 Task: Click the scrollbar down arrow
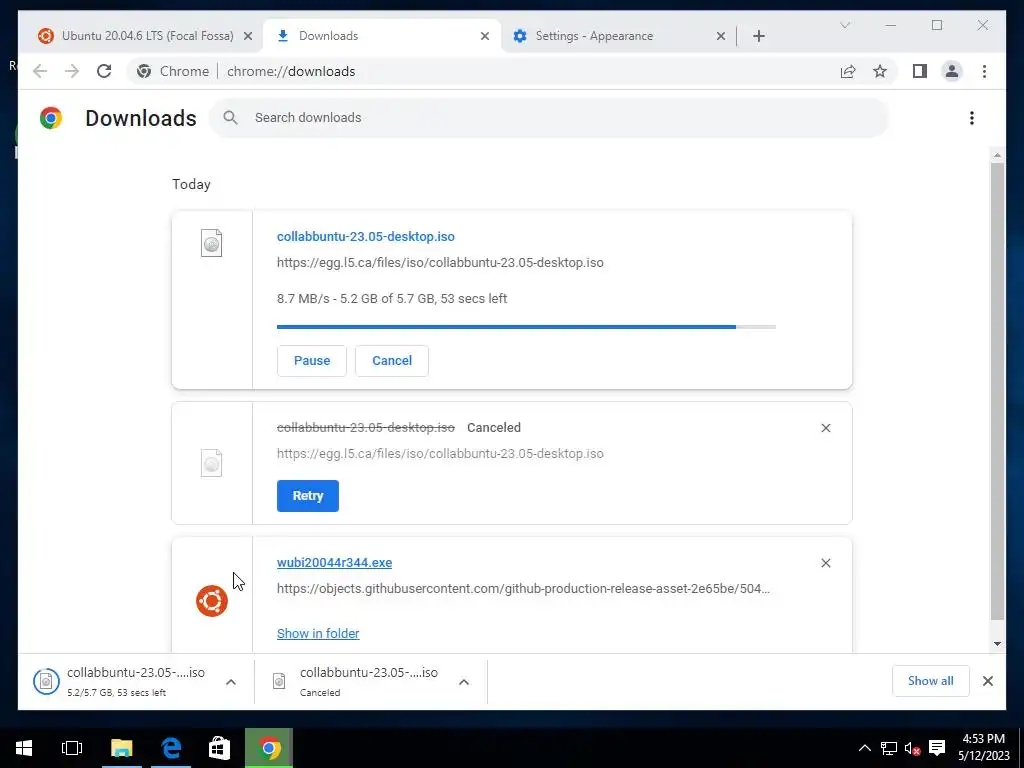(997, 643)
